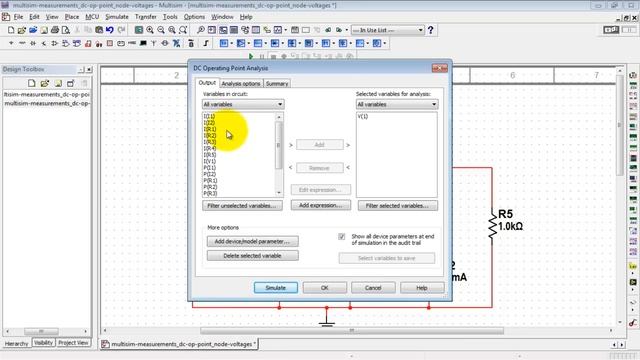Click the dialog Help button
The image size is (640, 360).
click(x=422, y=288)
